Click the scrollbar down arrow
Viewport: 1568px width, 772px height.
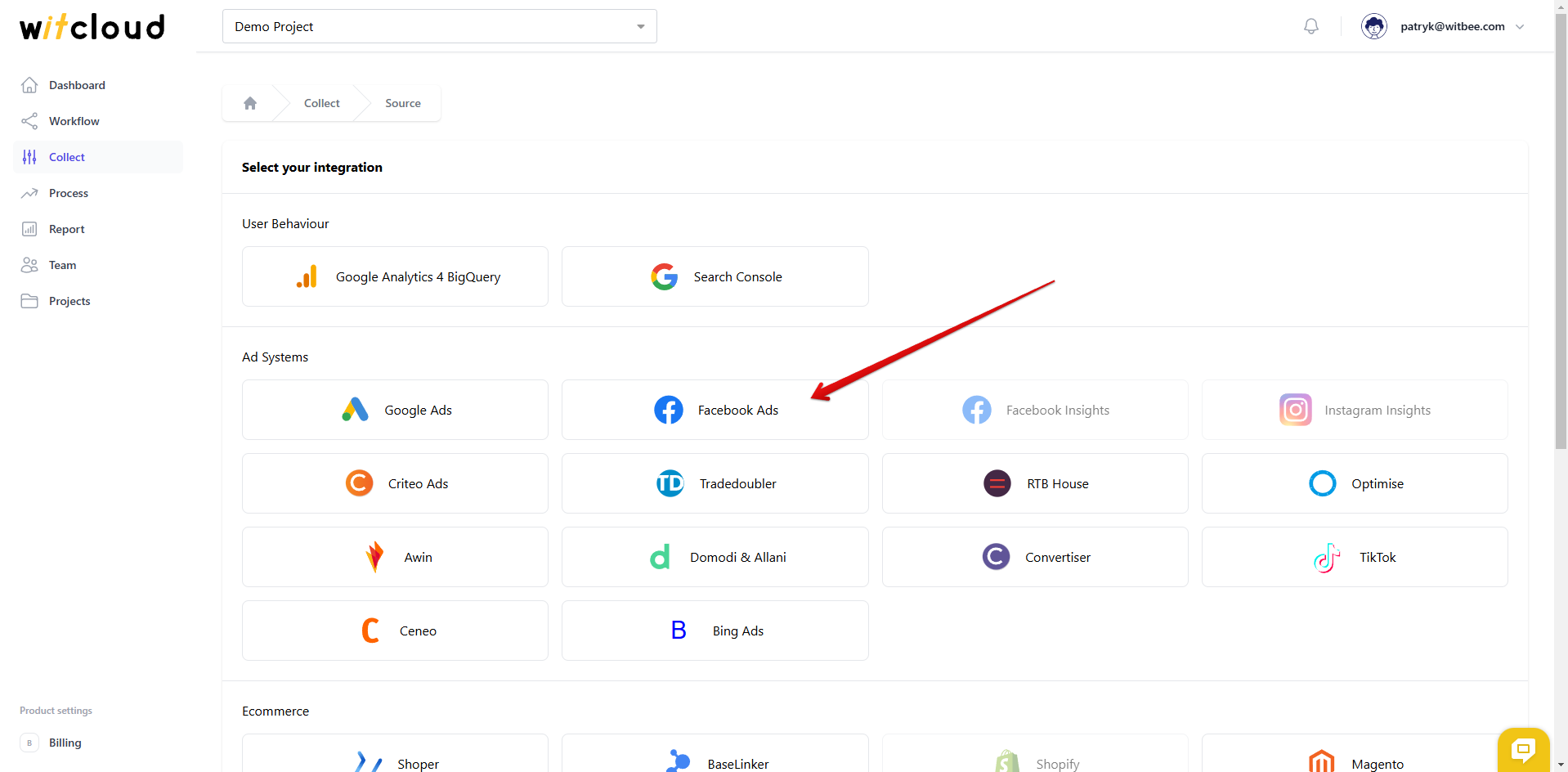tap(1561, 765)
